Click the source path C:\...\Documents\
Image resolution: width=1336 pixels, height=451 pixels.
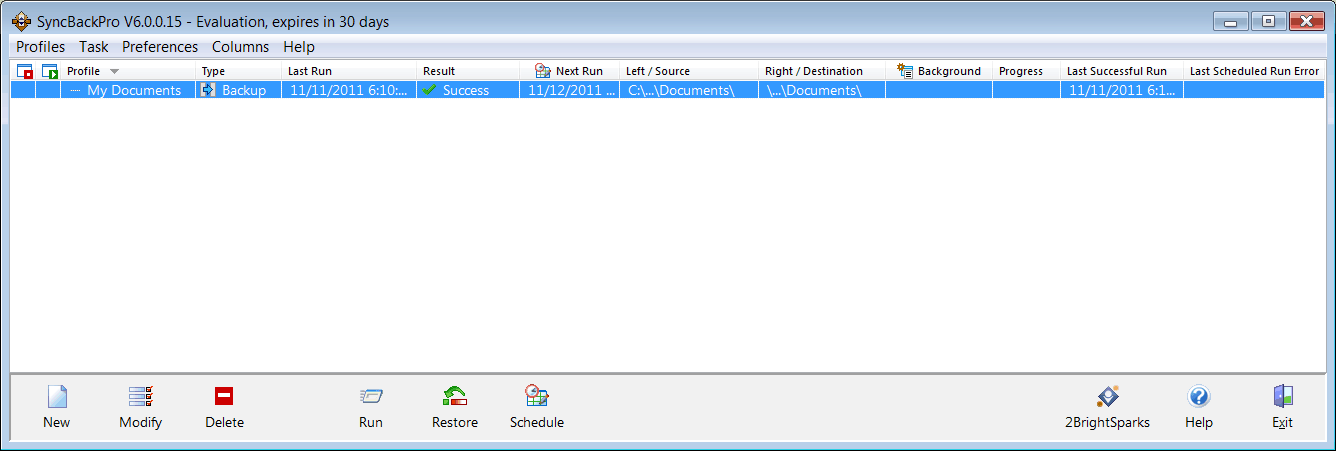tap(681, 90)
